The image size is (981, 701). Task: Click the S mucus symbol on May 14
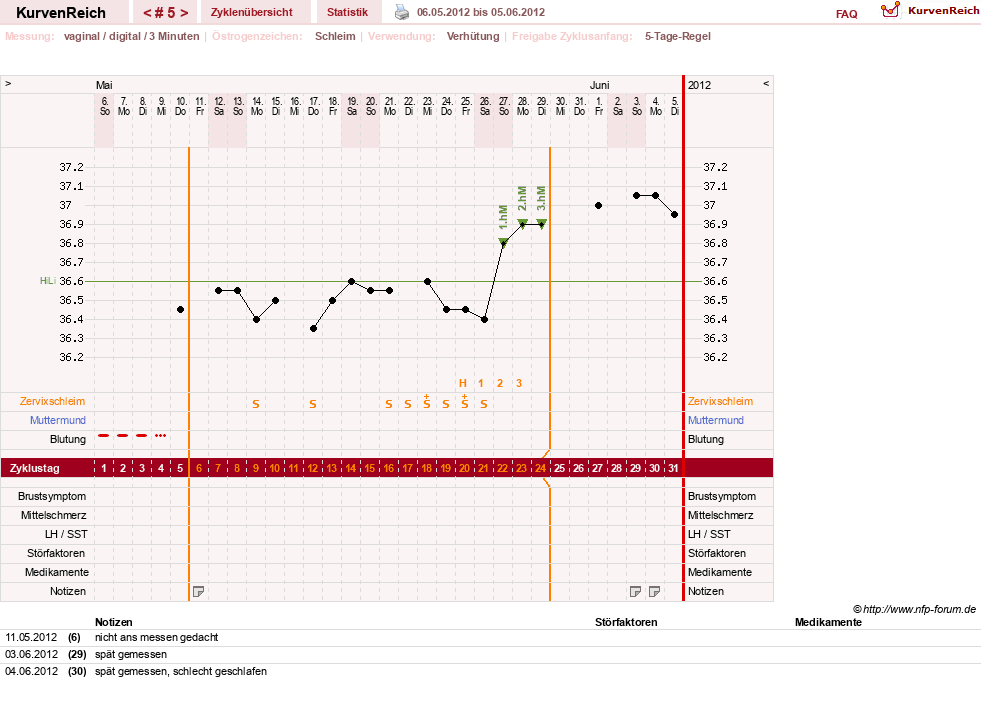tap(256, 404)
